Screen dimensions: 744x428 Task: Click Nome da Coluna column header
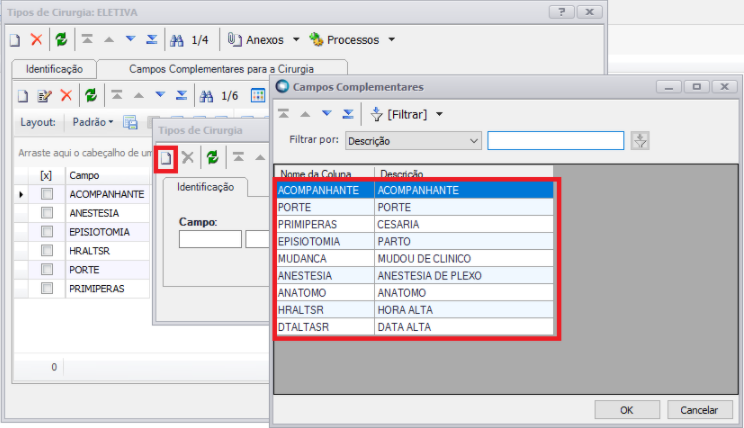(325, 173)
